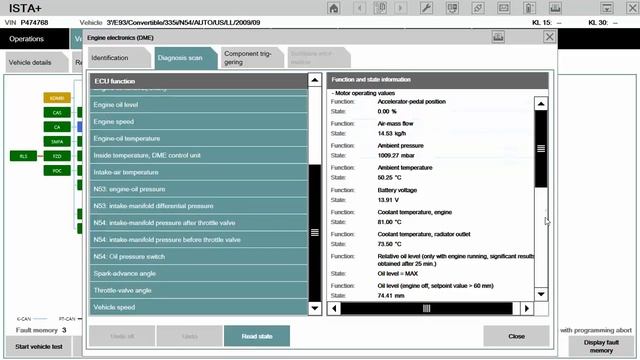
Task: Click the Coolant temperature 81.00 °C value
Action: pyautogui.click(x=389, y=222)
